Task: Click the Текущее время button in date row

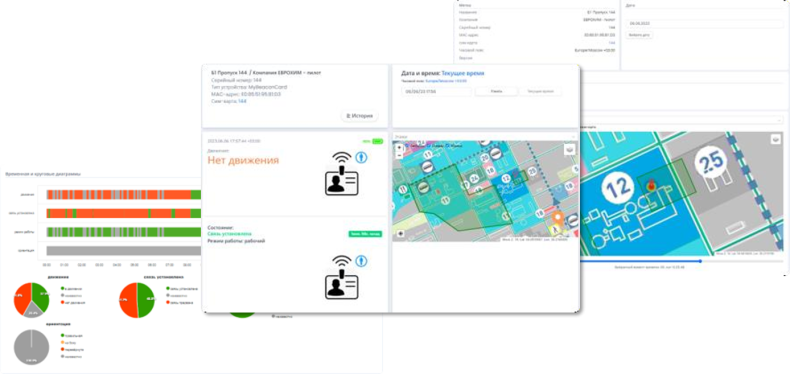Action: click(x=541, y=91)
